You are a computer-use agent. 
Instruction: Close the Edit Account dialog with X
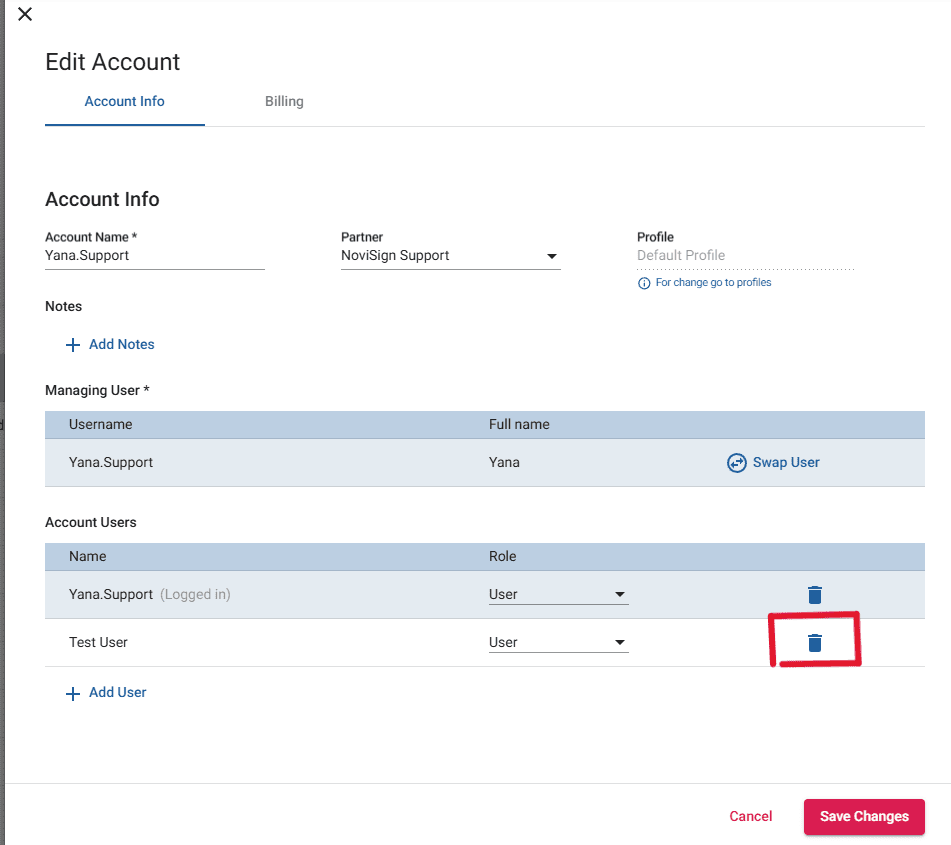click(x=25, y=14)
